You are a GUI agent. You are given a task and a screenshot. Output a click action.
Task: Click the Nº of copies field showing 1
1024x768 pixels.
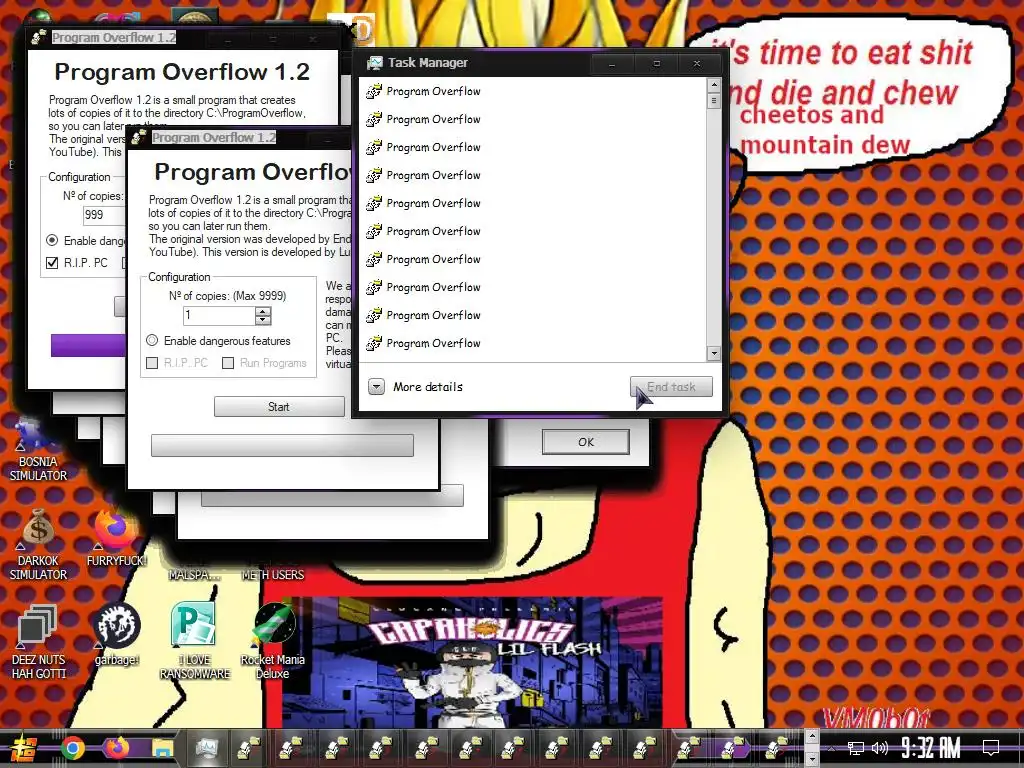[219, 315]
